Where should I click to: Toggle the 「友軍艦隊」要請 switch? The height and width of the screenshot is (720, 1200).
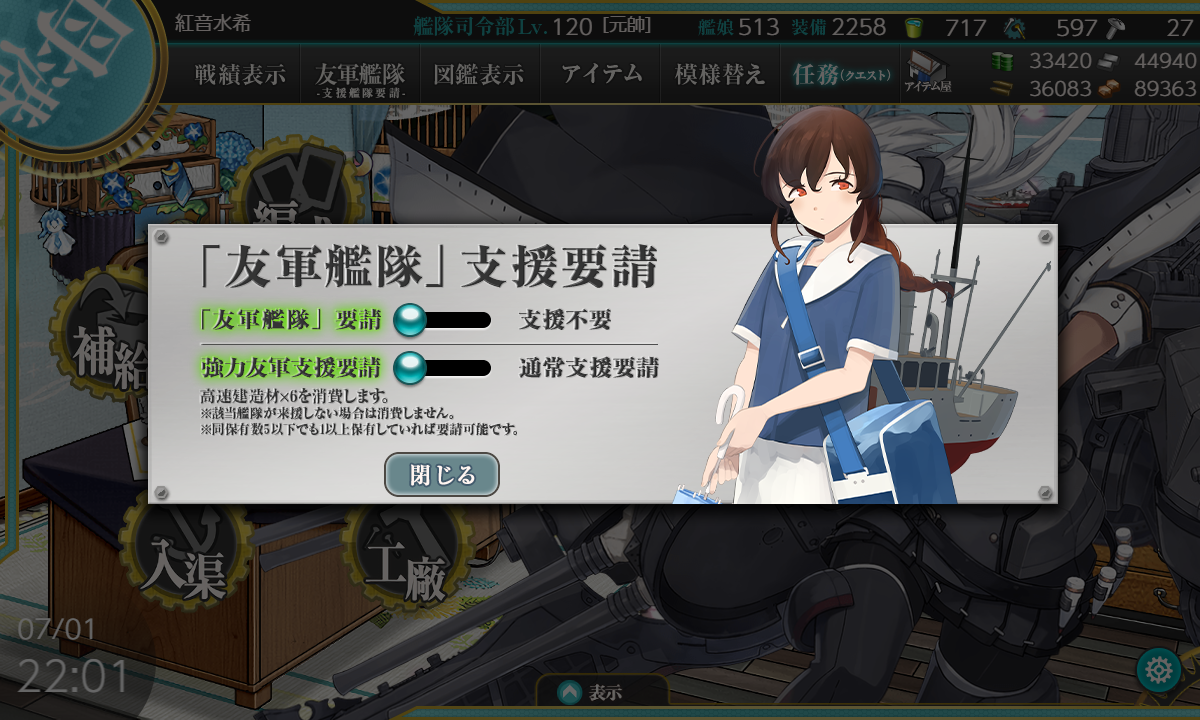[443, 321]
